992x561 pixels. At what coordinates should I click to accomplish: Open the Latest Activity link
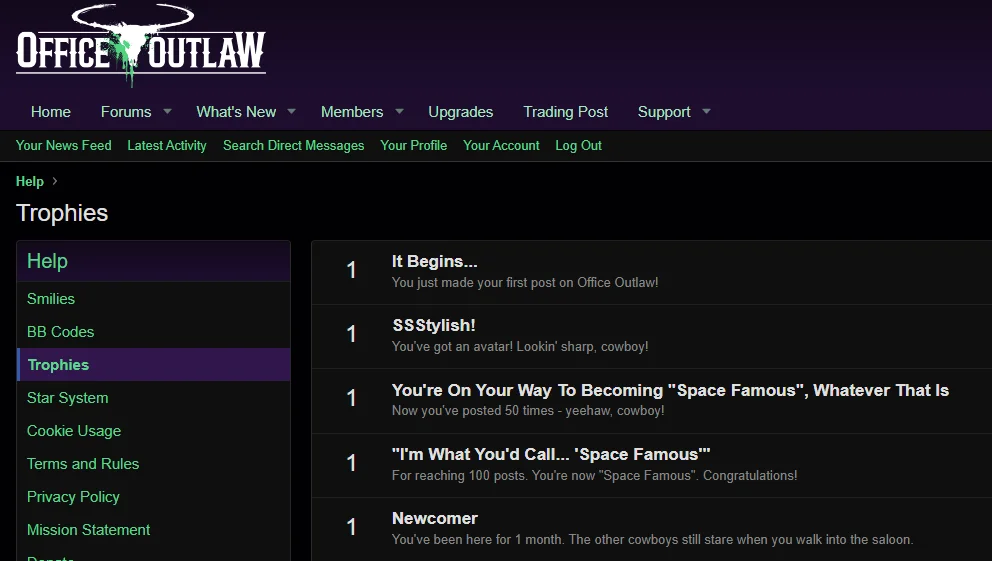167,145
